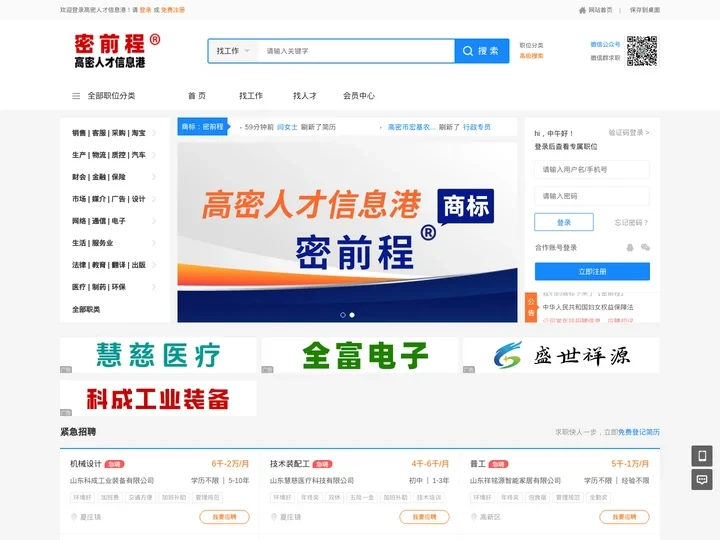The width and height of the screenshot is (720, 540).
Task: Click floating mobile phone icon
Action: pyautogui.click(x=702, y=456)
